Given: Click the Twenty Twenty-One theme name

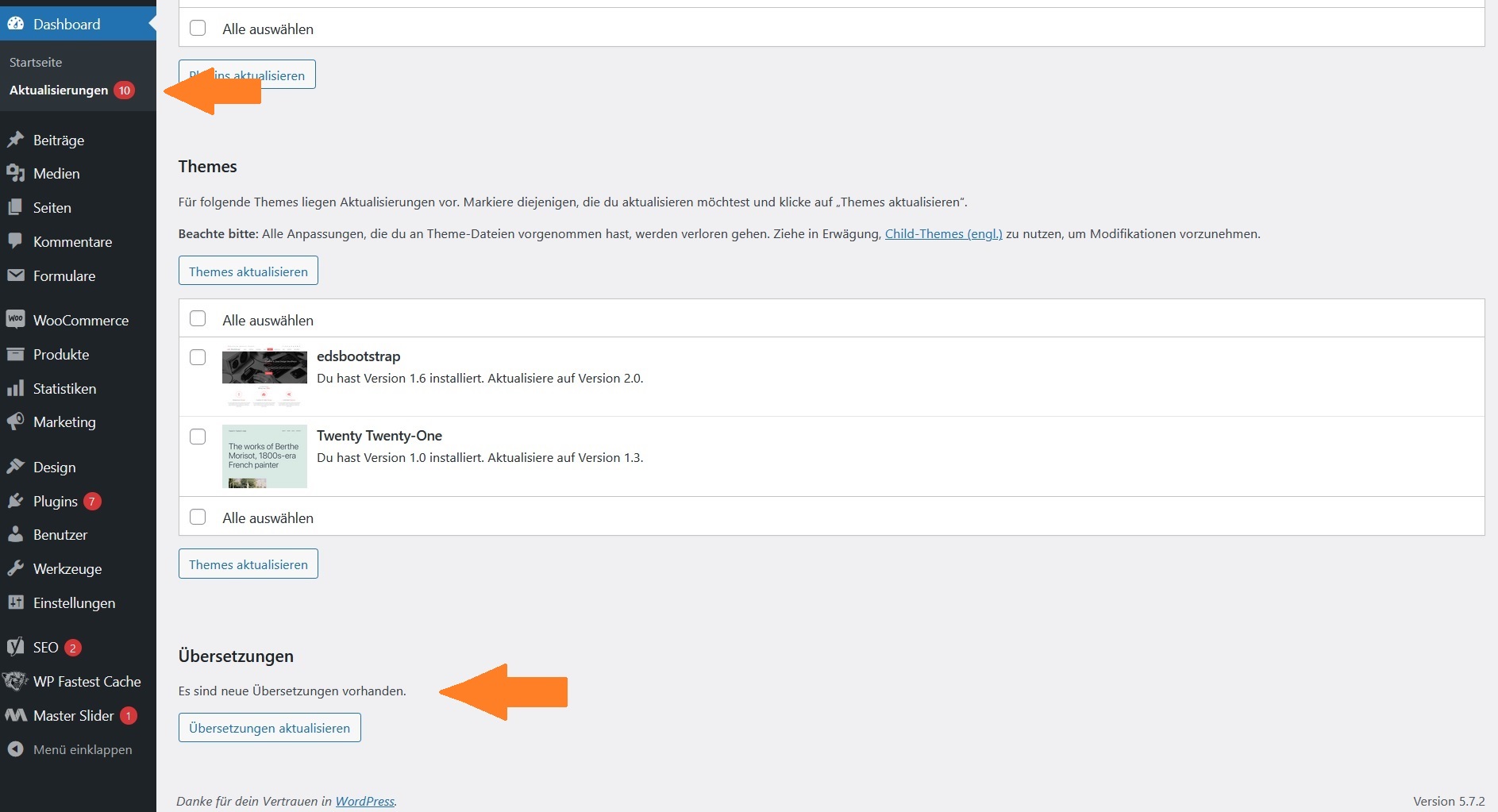Looking at the screenshot, I should click(x=379, y=435).
